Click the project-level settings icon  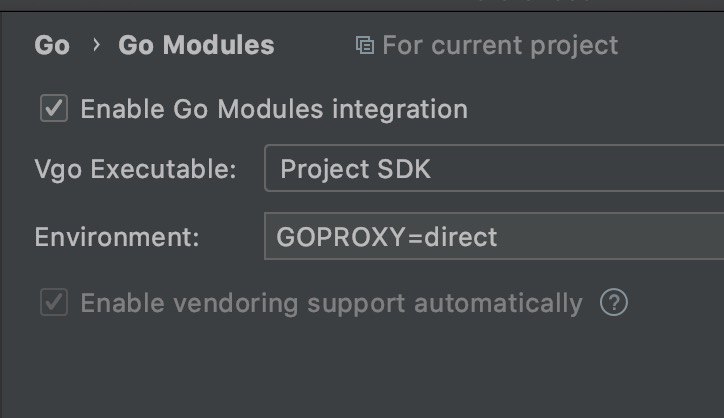point(365,45)
